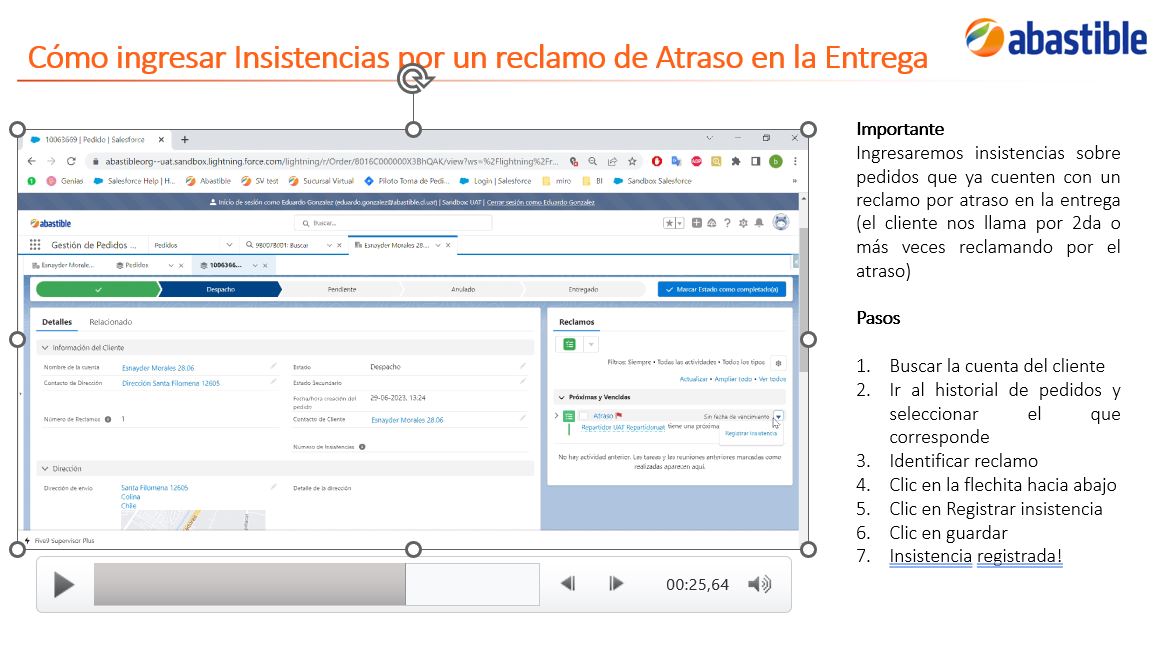This screenshot has height=650, width=1169.
Task: Step the video back one frame
Action: 568,584
